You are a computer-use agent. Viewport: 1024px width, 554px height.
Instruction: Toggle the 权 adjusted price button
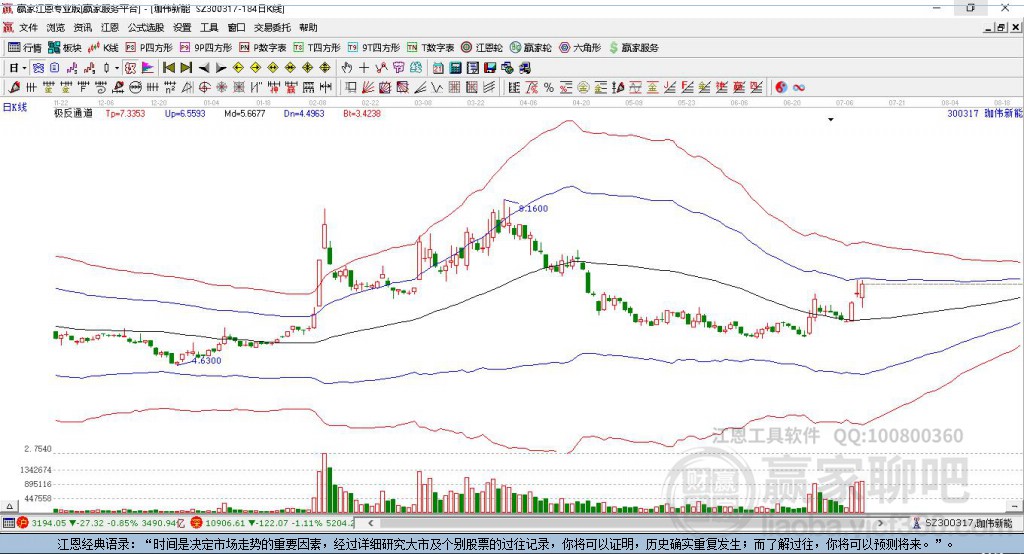pyautogui.click(x=131, y=67)
